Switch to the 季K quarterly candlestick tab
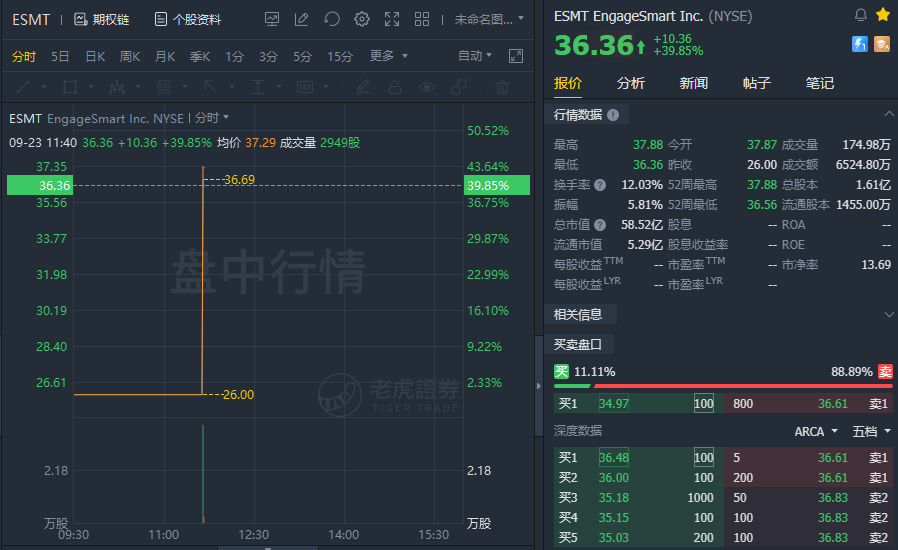Viewport: 898px width, 550px height. tap(200, 57)
